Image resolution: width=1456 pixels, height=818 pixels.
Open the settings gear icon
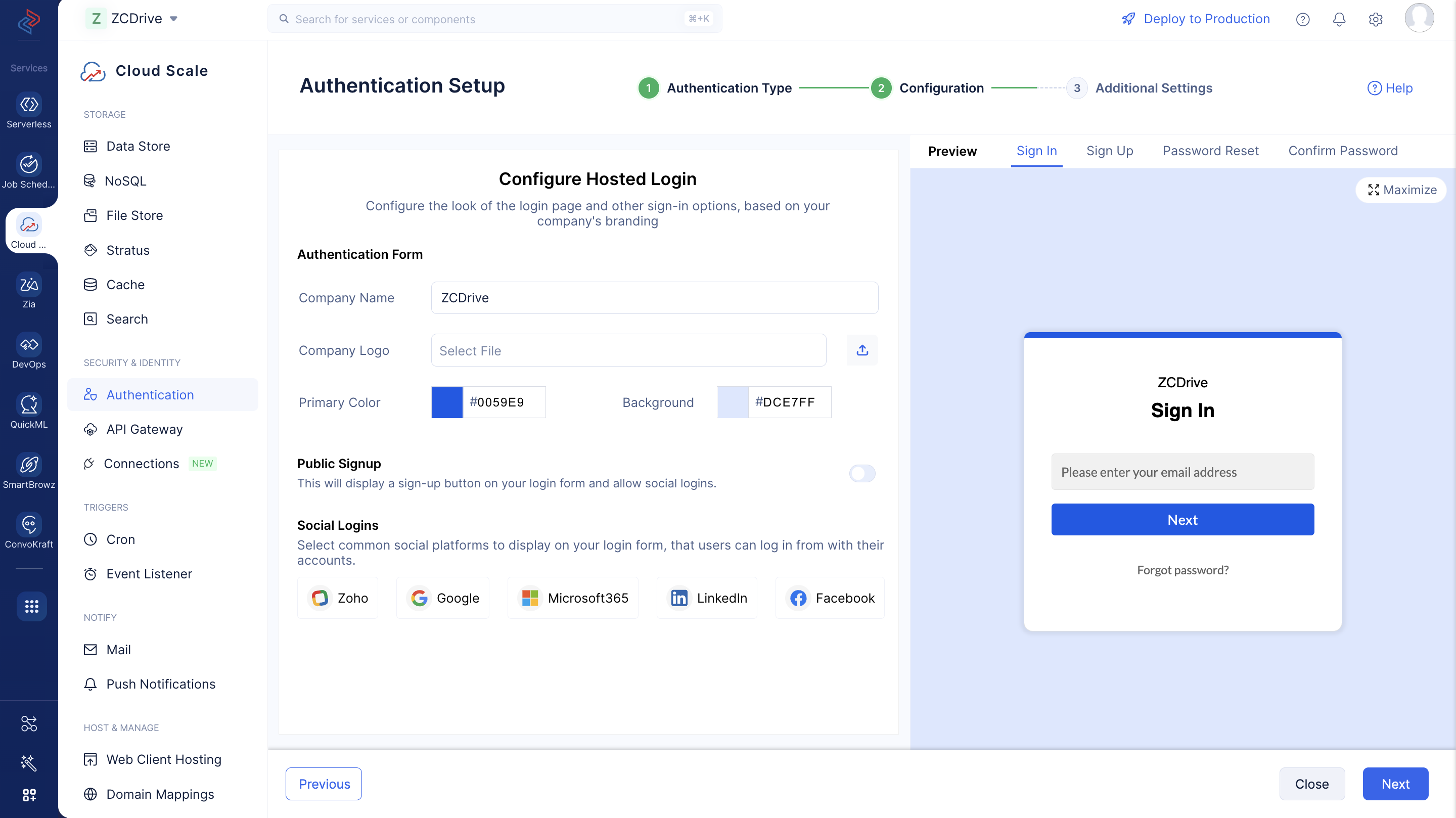[x=1375, y=19]
